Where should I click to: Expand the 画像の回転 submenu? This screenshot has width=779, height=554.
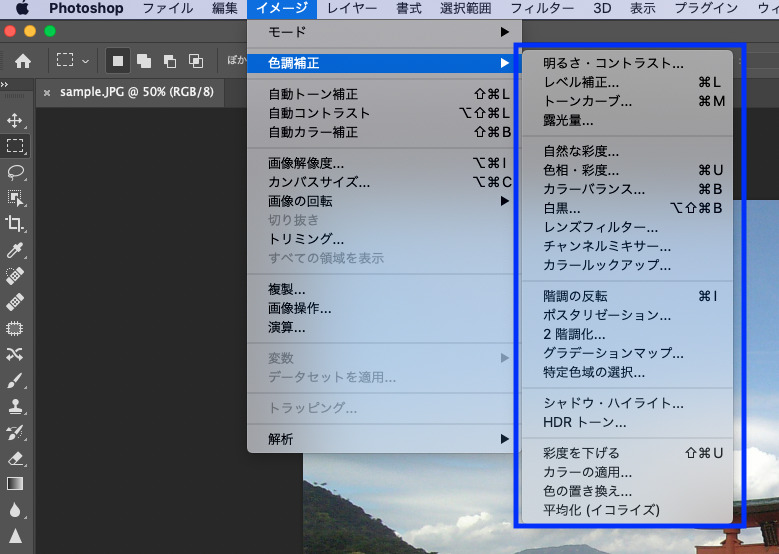tap(385, 201)
